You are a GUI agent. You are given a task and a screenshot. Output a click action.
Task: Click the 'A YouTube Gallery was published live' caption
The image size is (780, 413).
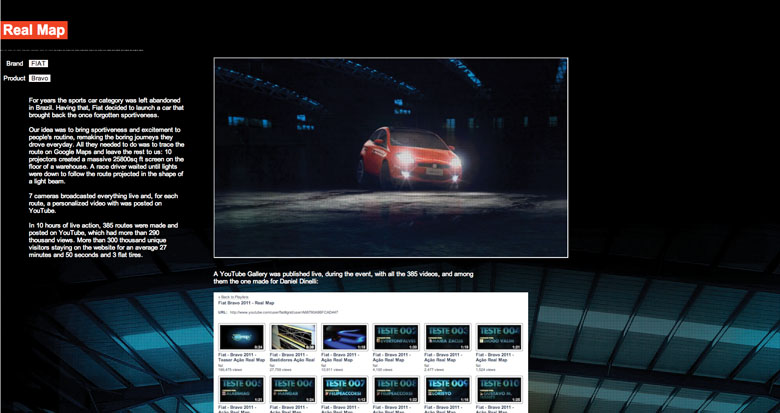(x=343, y=278)
